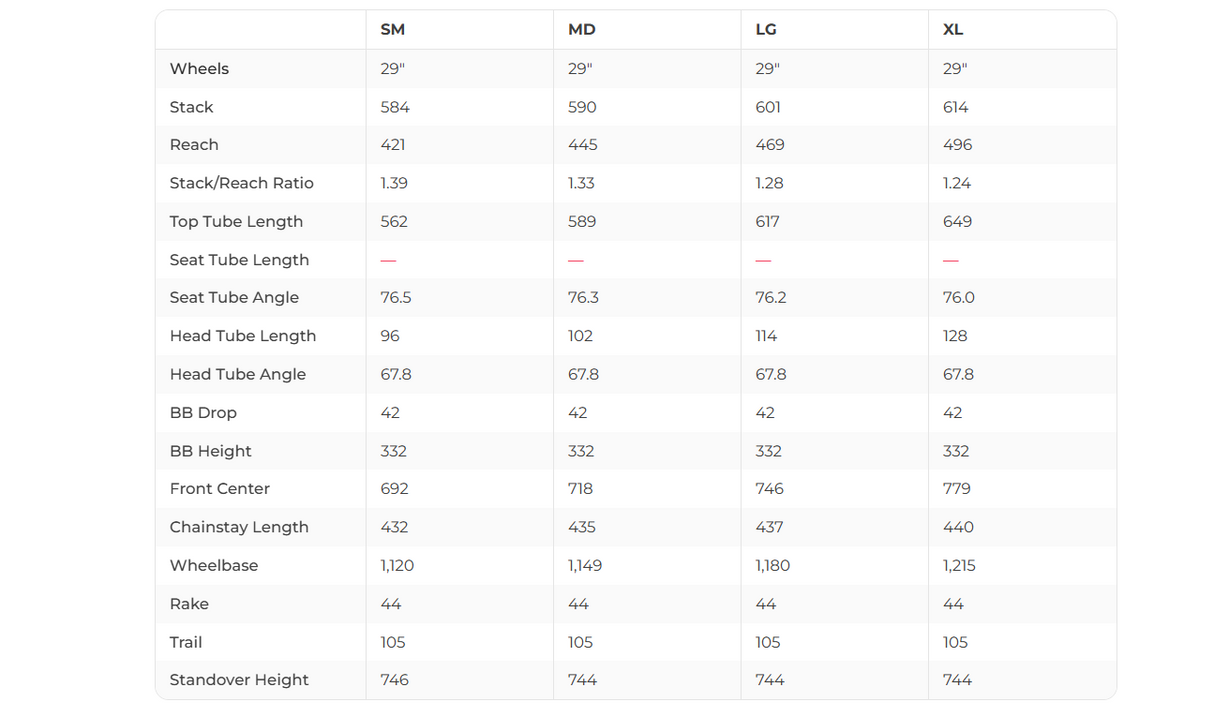Select the Chainstay Length row label
1214x717 pixels.
(239, 527)
